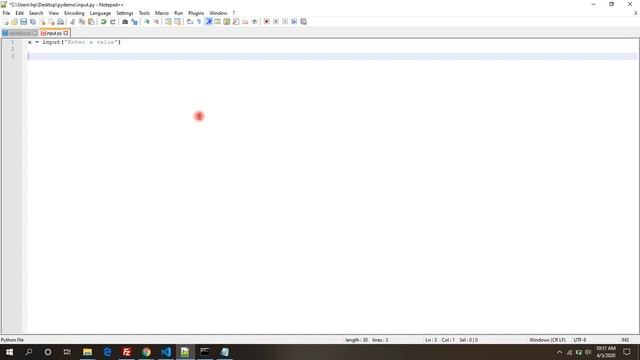Close the input.py tab with its X
The image size is (640, 360).
pos(66,33)
